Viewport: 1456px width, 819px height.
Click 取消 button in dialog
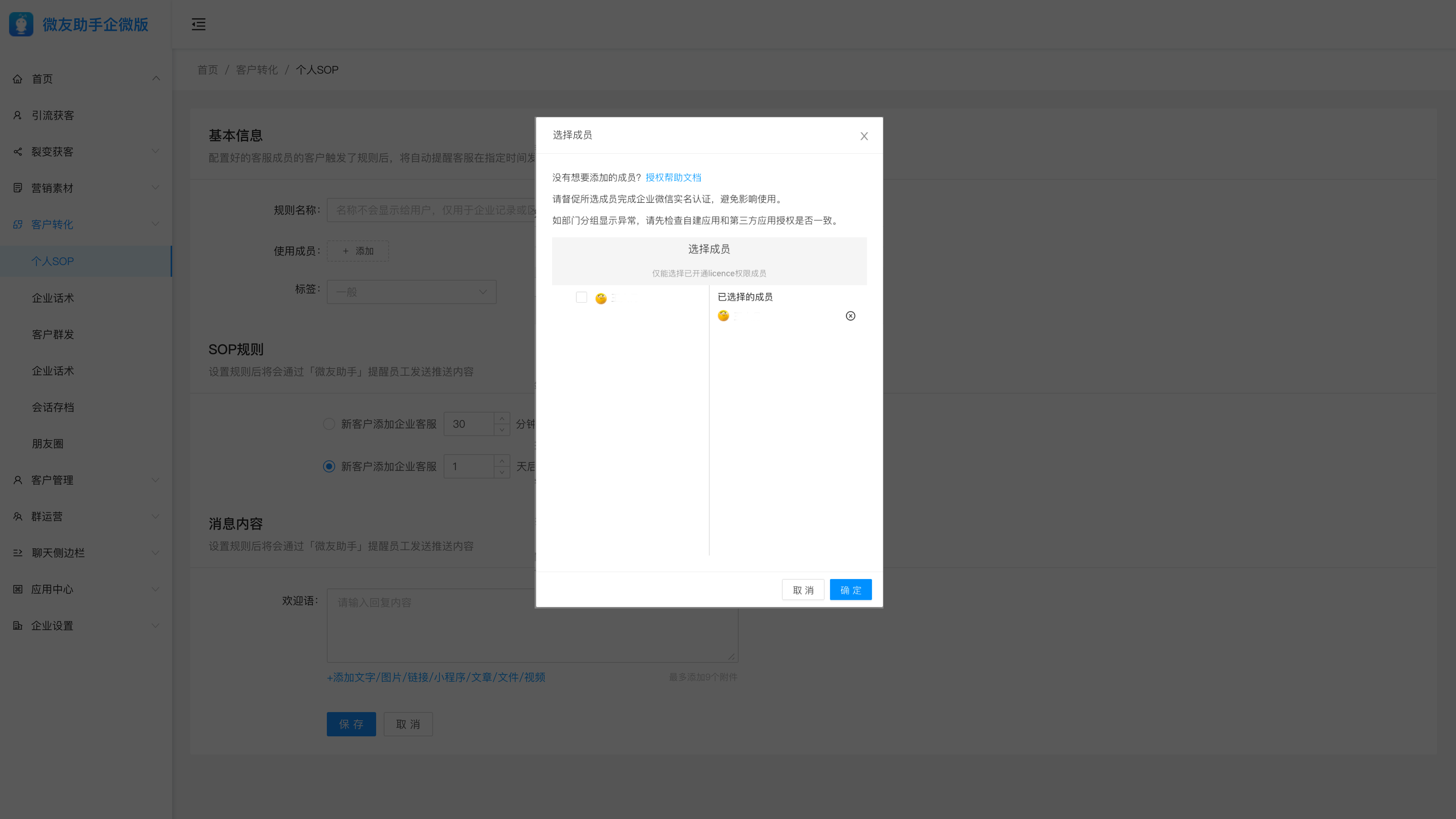[x=803, y=590]
